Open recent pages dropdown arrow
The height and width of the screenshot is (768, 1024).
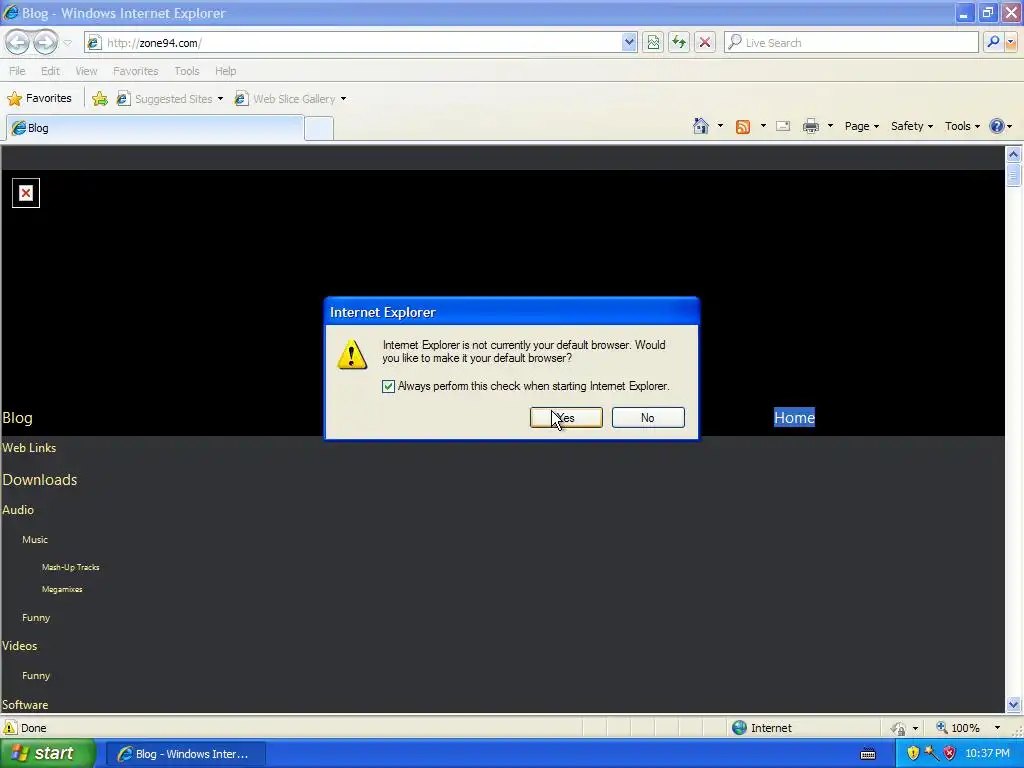point(67,43)
